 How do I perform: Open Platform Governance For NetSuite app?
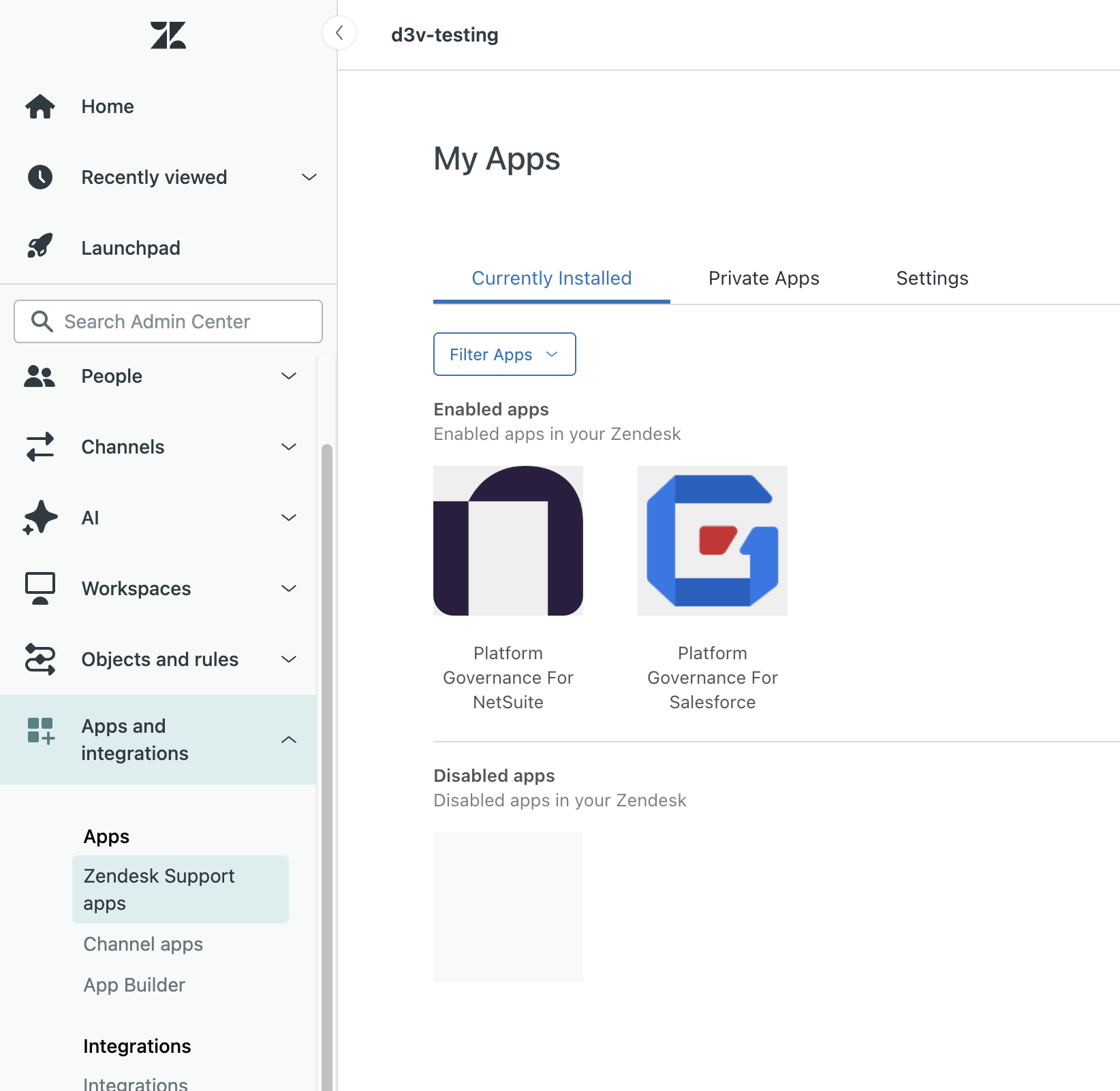click(508, 541)
